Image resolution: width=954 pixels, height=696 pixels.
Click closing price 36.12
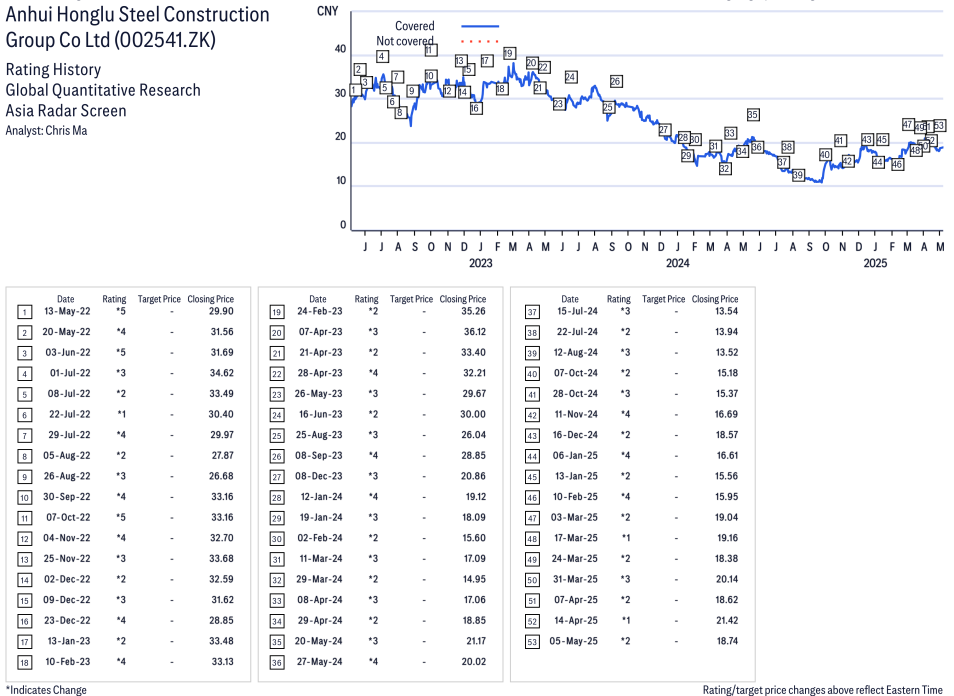[475, 332]
